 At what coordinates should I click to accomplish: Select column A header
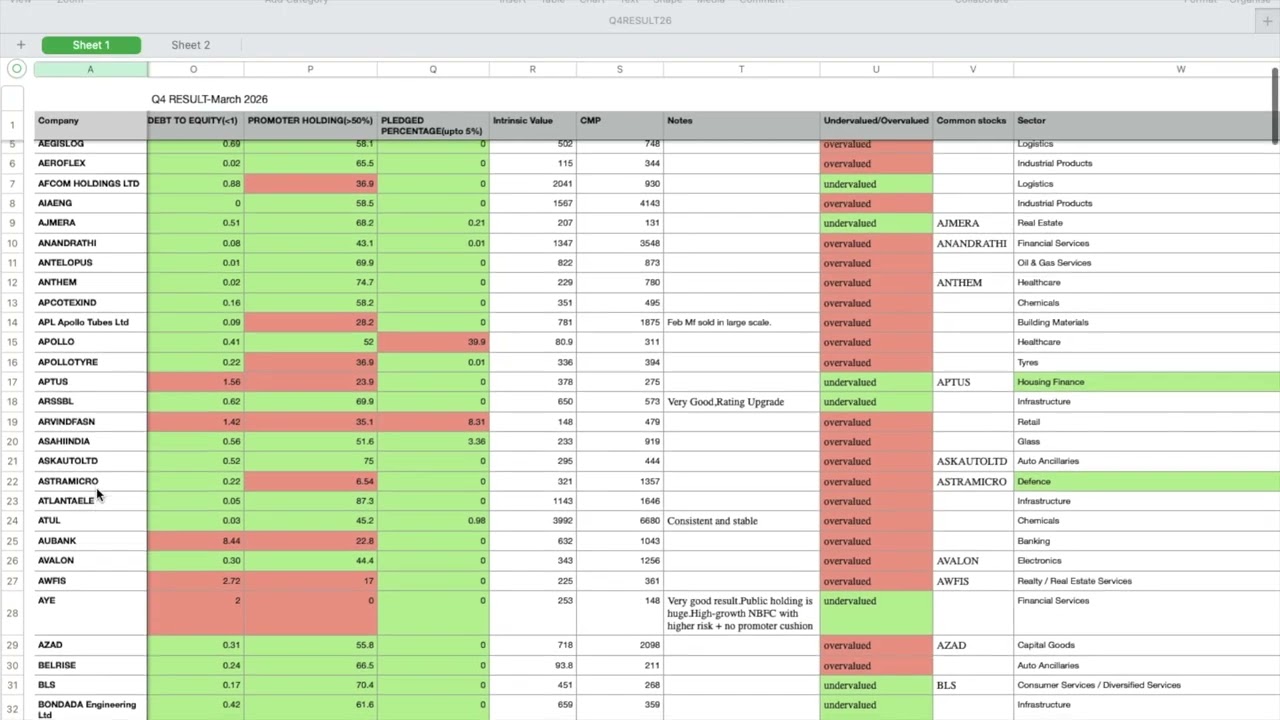pyautogui.click(x=90, y=69)
